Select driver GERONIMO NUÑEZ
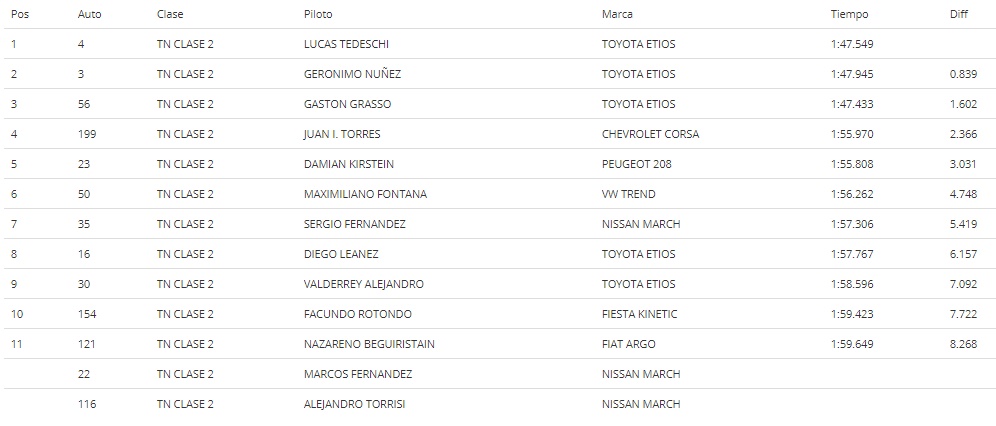 pyautogui.click(x=353, y=74)
